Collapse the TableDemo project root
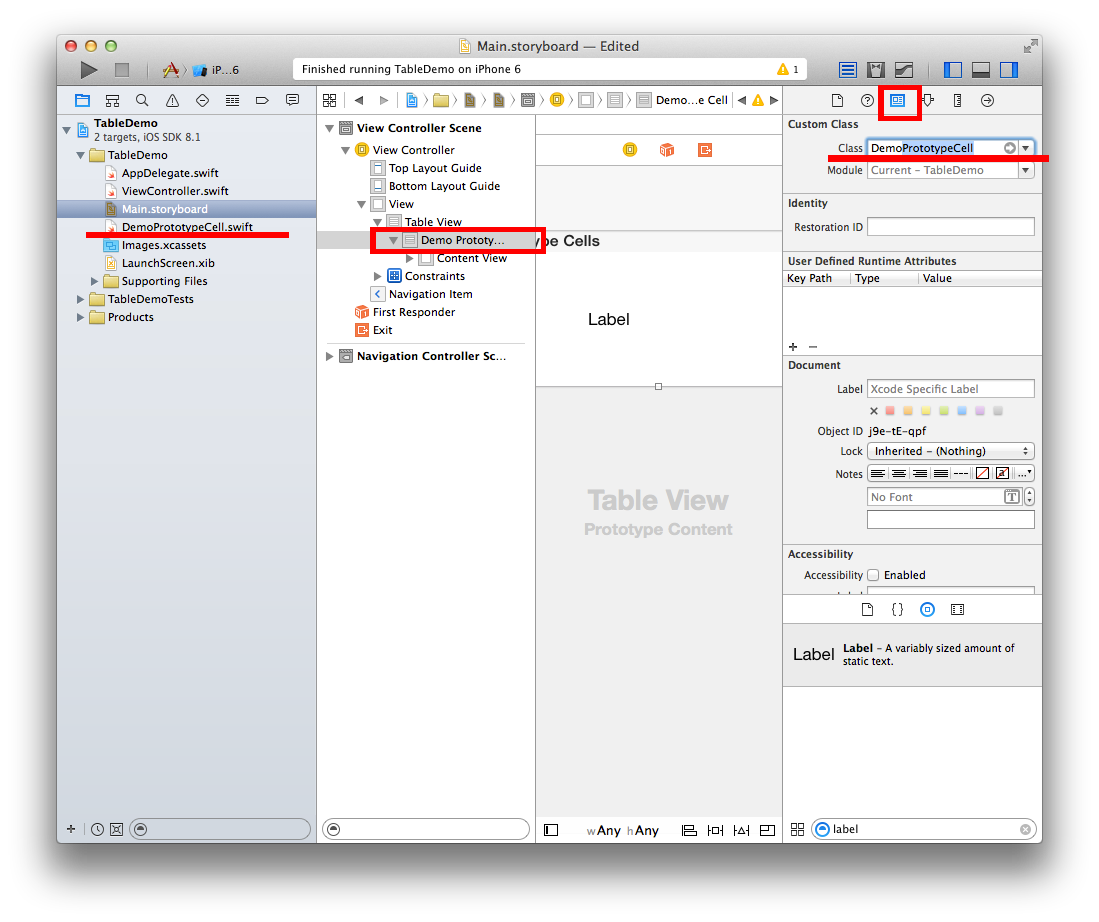 click(67, 130)
